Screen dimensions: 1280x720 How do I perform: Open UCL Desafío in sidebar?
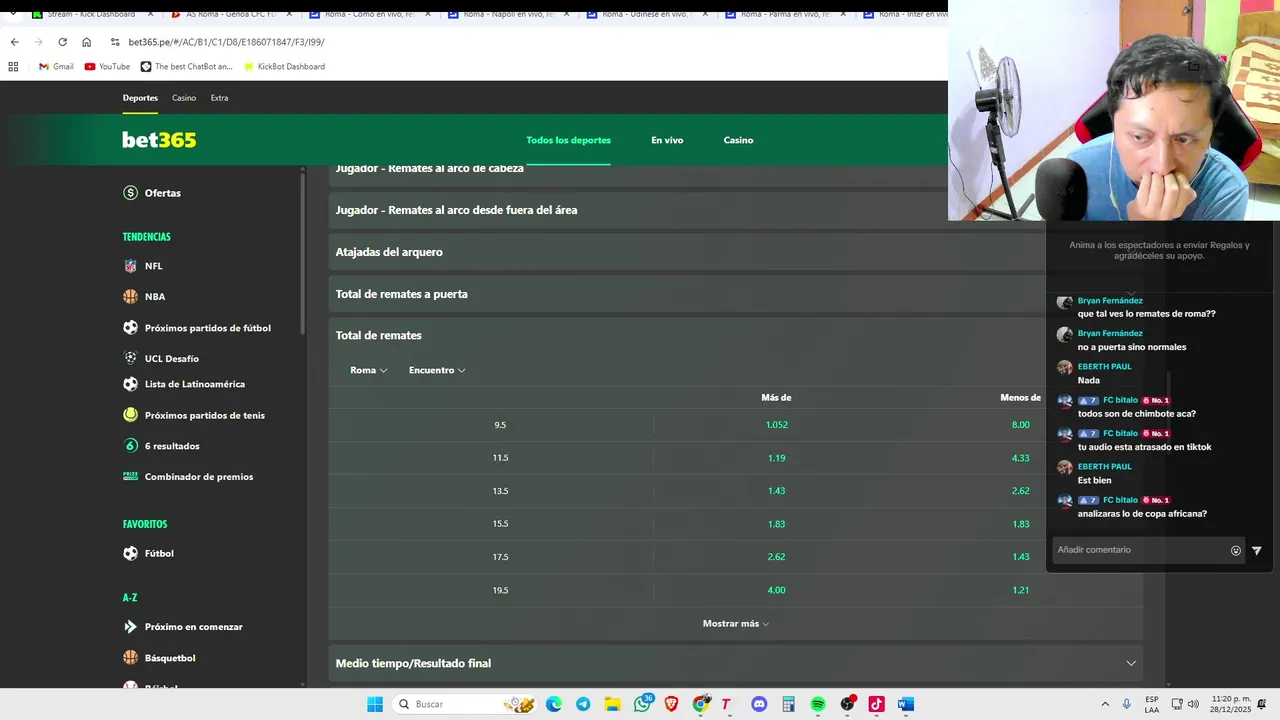click(161, 358)
